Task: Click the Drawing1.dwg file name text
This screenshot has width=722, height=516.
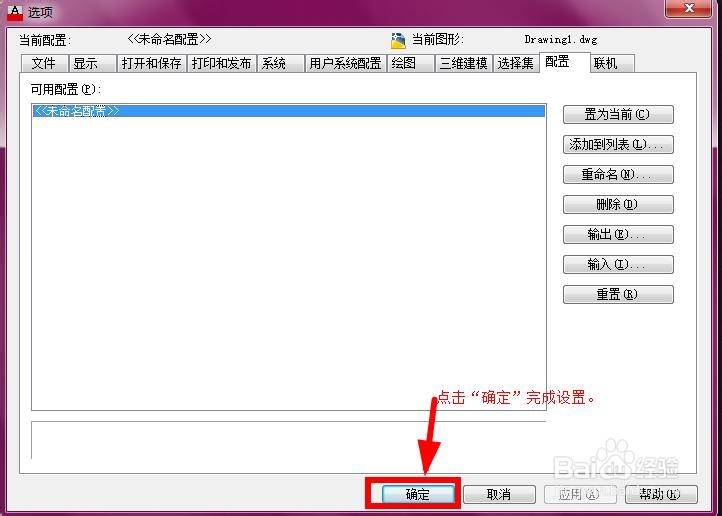Action: click(561, 40)
